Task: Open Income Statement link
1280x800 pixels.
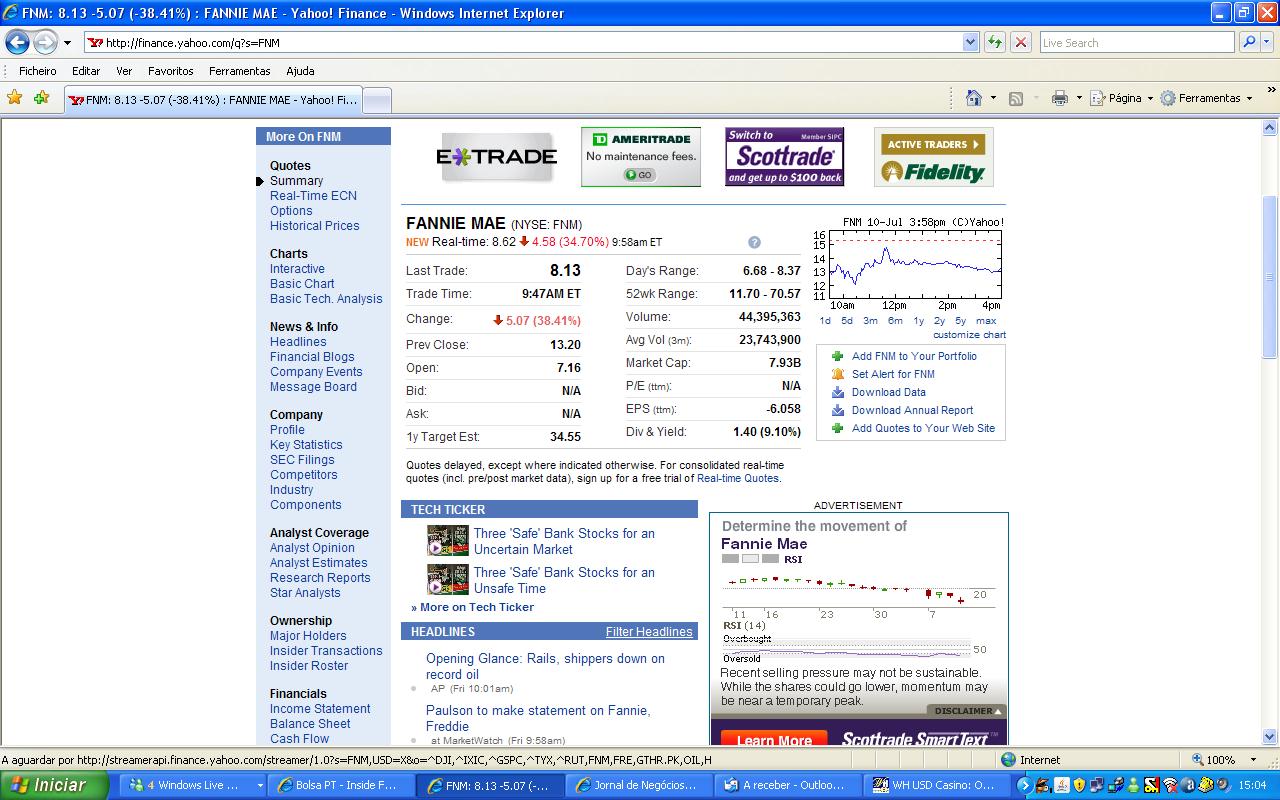Action: [320, 709]
